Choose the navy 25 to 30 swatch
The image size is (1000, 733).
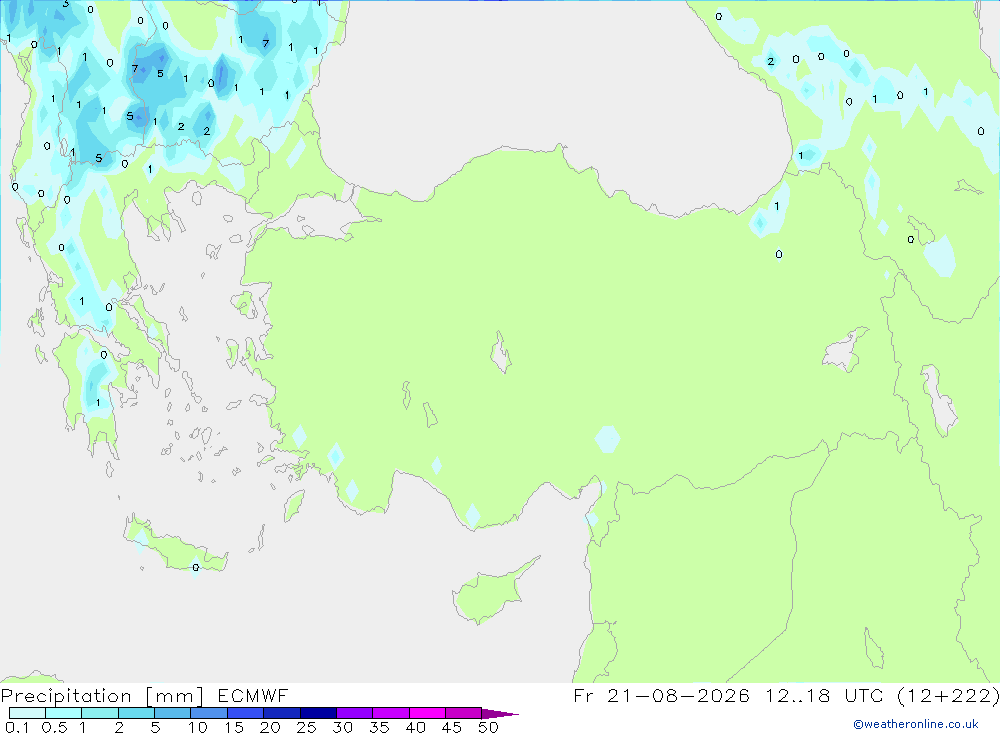(x=318, y=713)
